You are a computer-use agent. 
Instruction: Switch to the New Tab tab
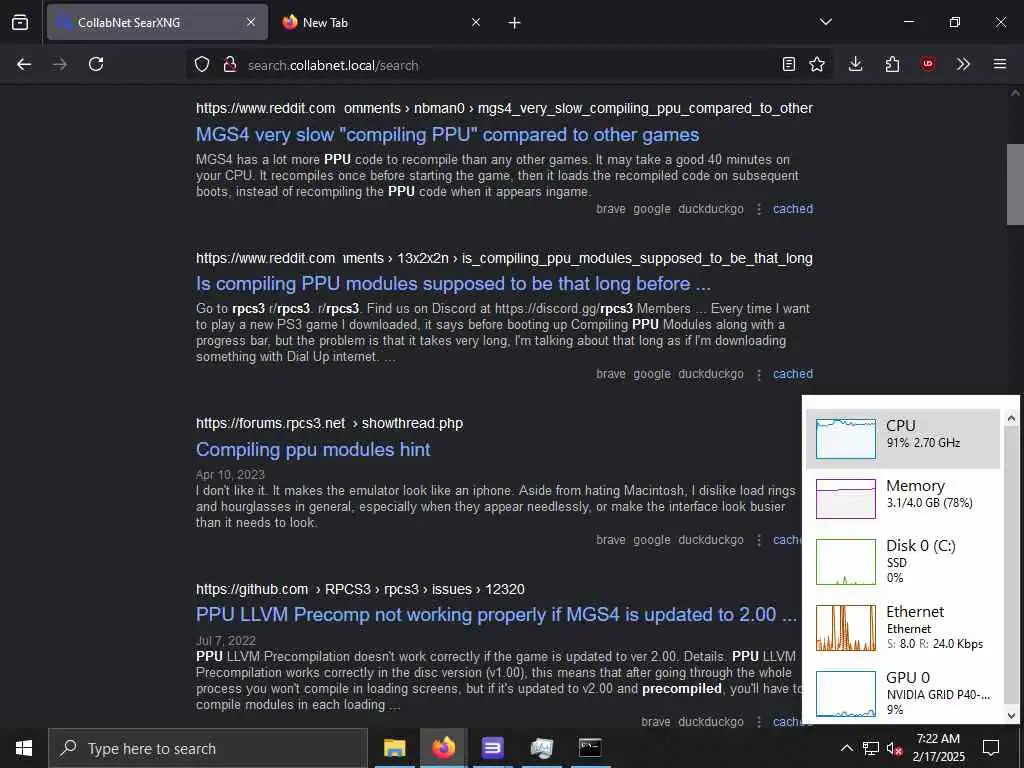pyautogui.click(x=381, y=22)
